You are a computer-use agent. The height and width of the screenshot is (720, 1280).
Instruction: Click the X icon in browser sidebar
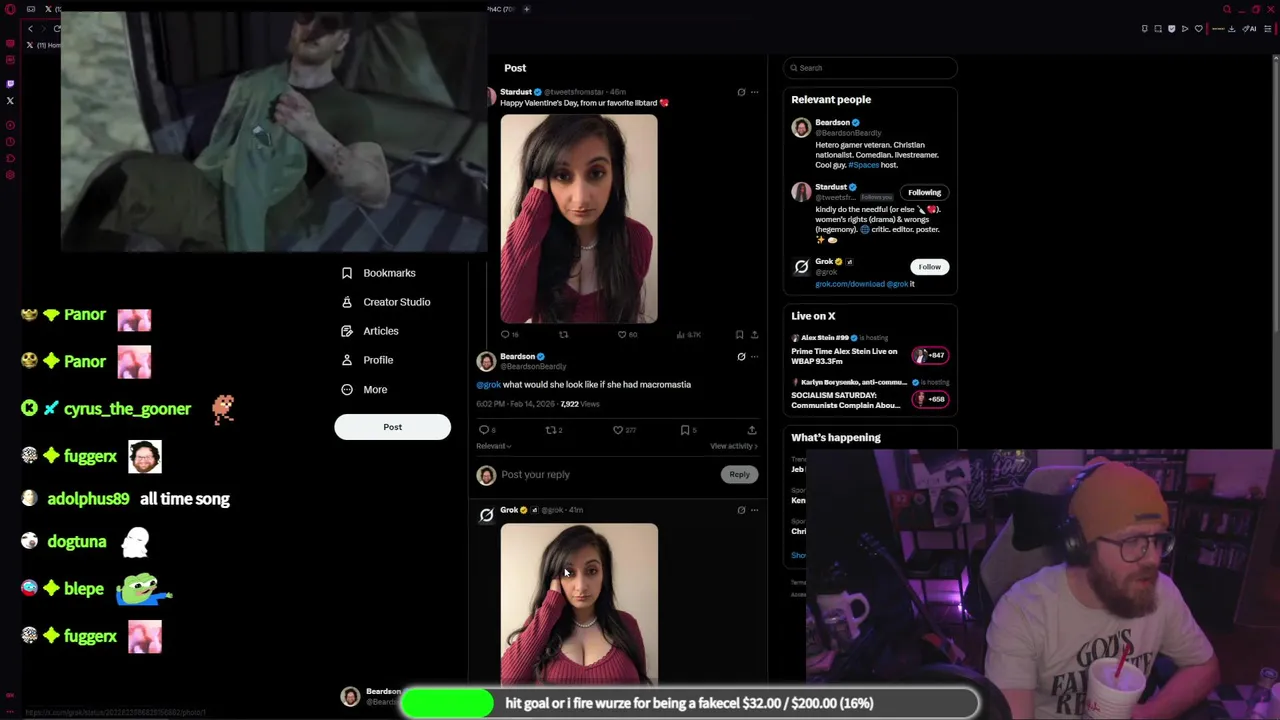coord(10,101)
